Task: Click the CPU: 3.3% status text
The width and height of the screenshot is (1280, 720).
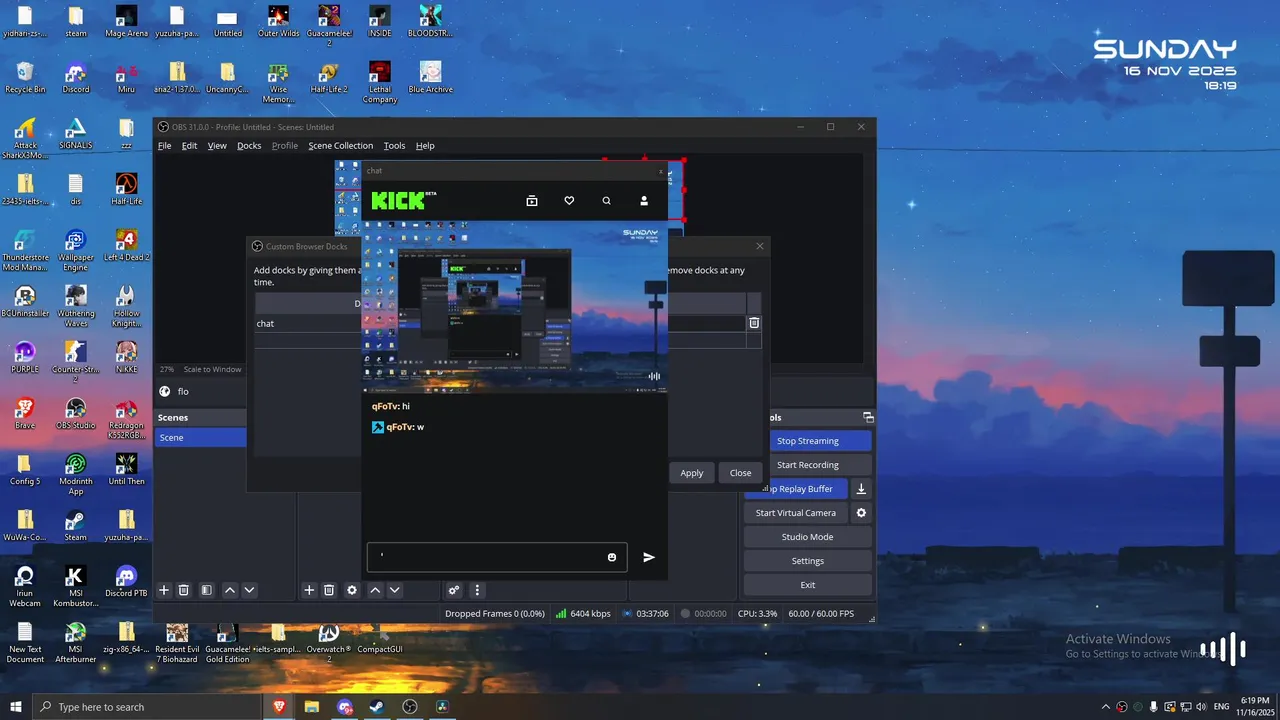Action: click(757, 614)
